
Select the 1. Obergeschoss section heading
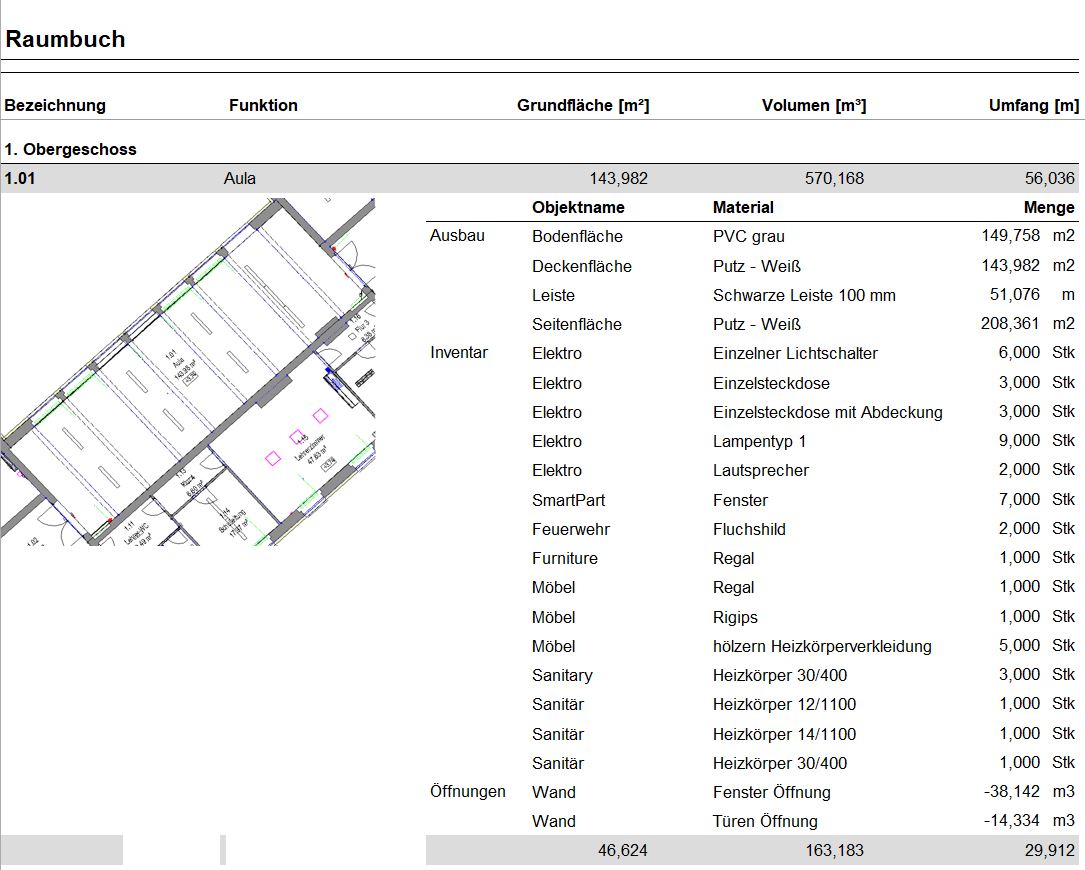click(x=70, y=149)
